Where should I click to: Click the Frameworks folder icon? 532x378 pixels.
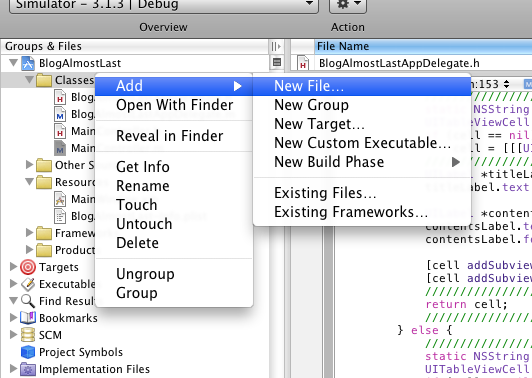[x=44, y=233]
